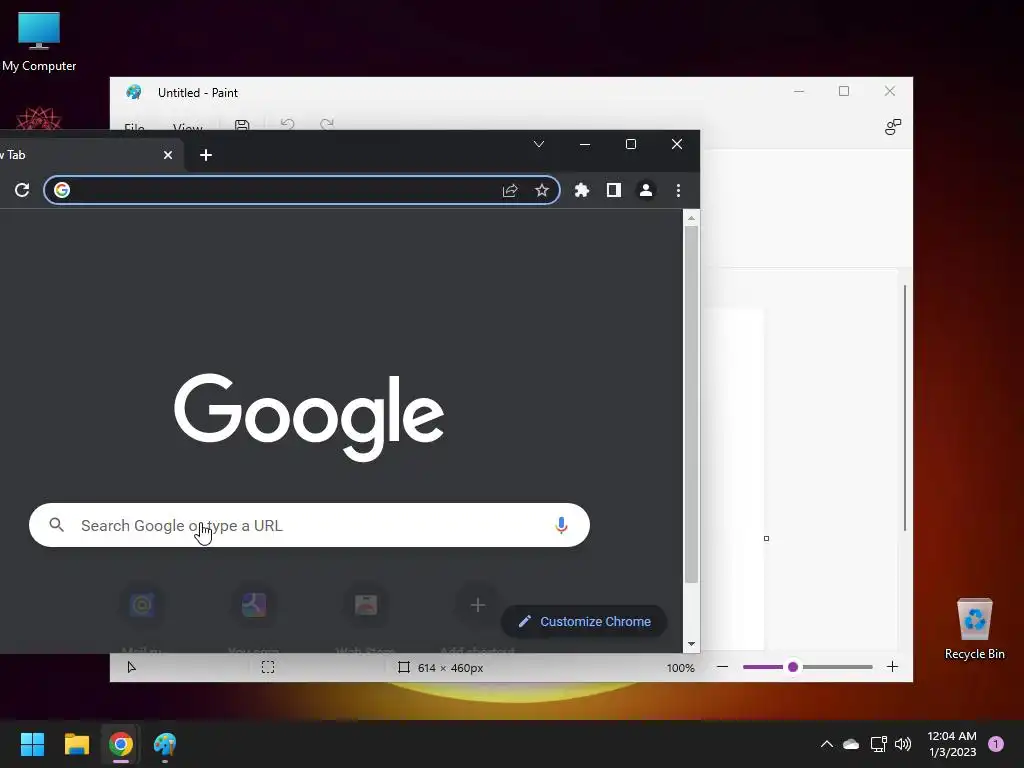
Task: Click the Paint selection size icon in the status bar
Action: point(268,667)
